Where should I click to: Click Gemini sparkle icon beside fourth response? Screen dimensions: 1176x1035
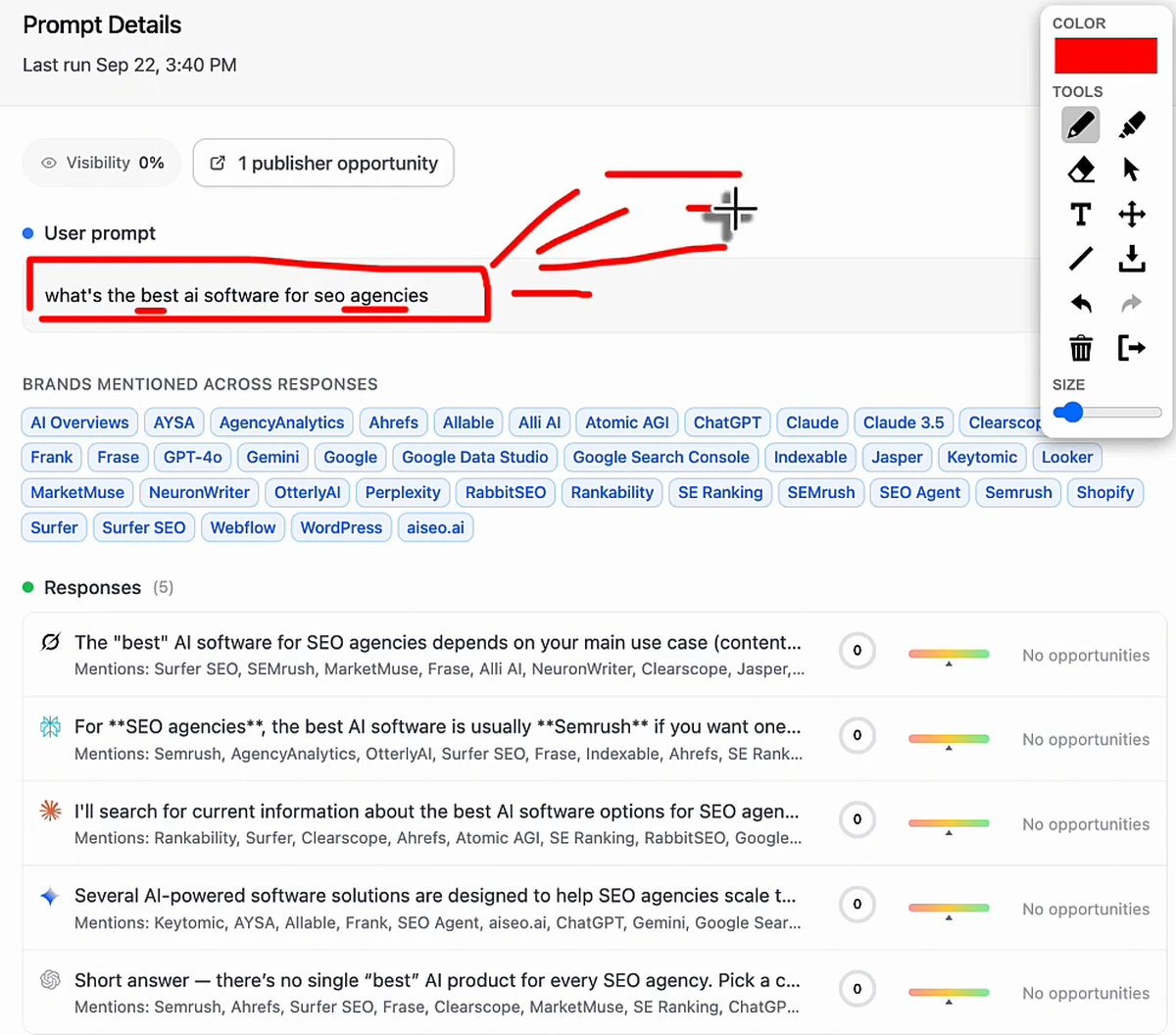(x=50, y=895)
